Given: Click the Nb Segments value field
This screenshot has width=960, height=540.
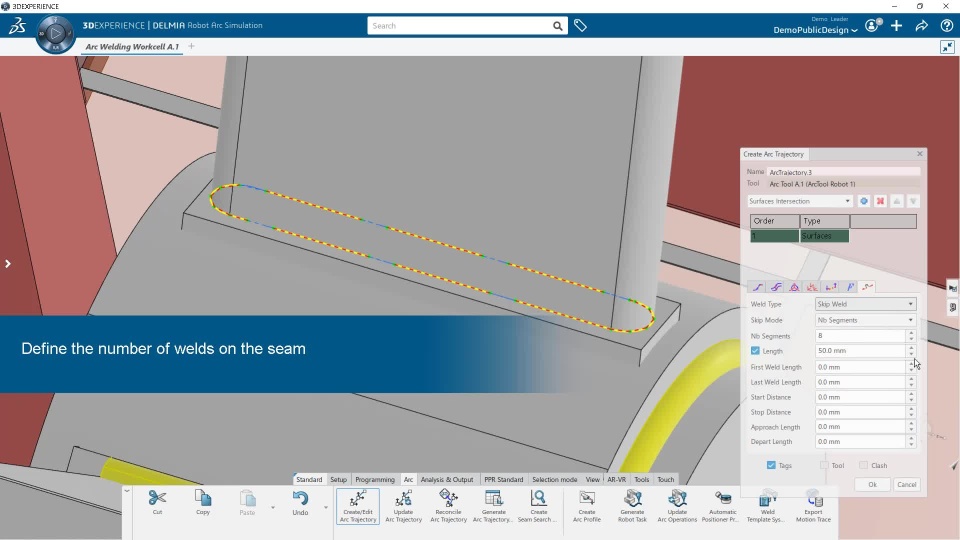Looking at the screenshot, I should [860, 336].
